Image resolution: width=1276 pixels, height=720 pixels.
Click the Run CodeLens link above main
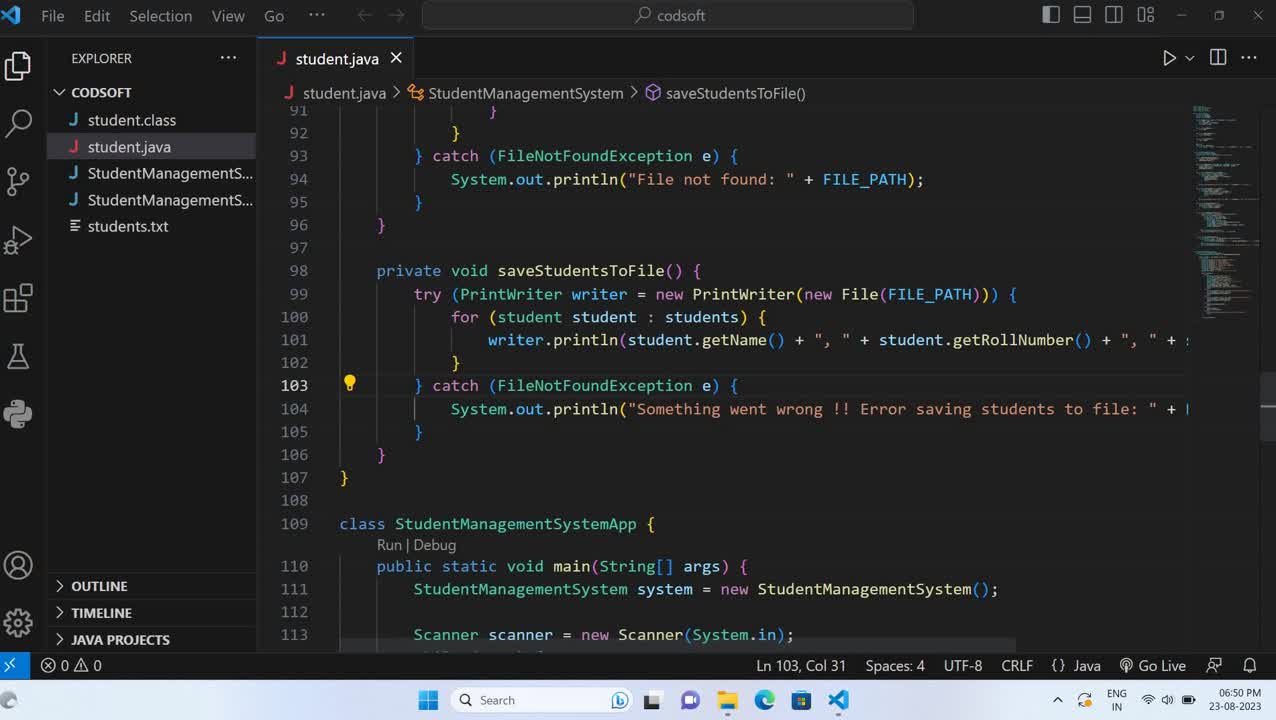389,545
